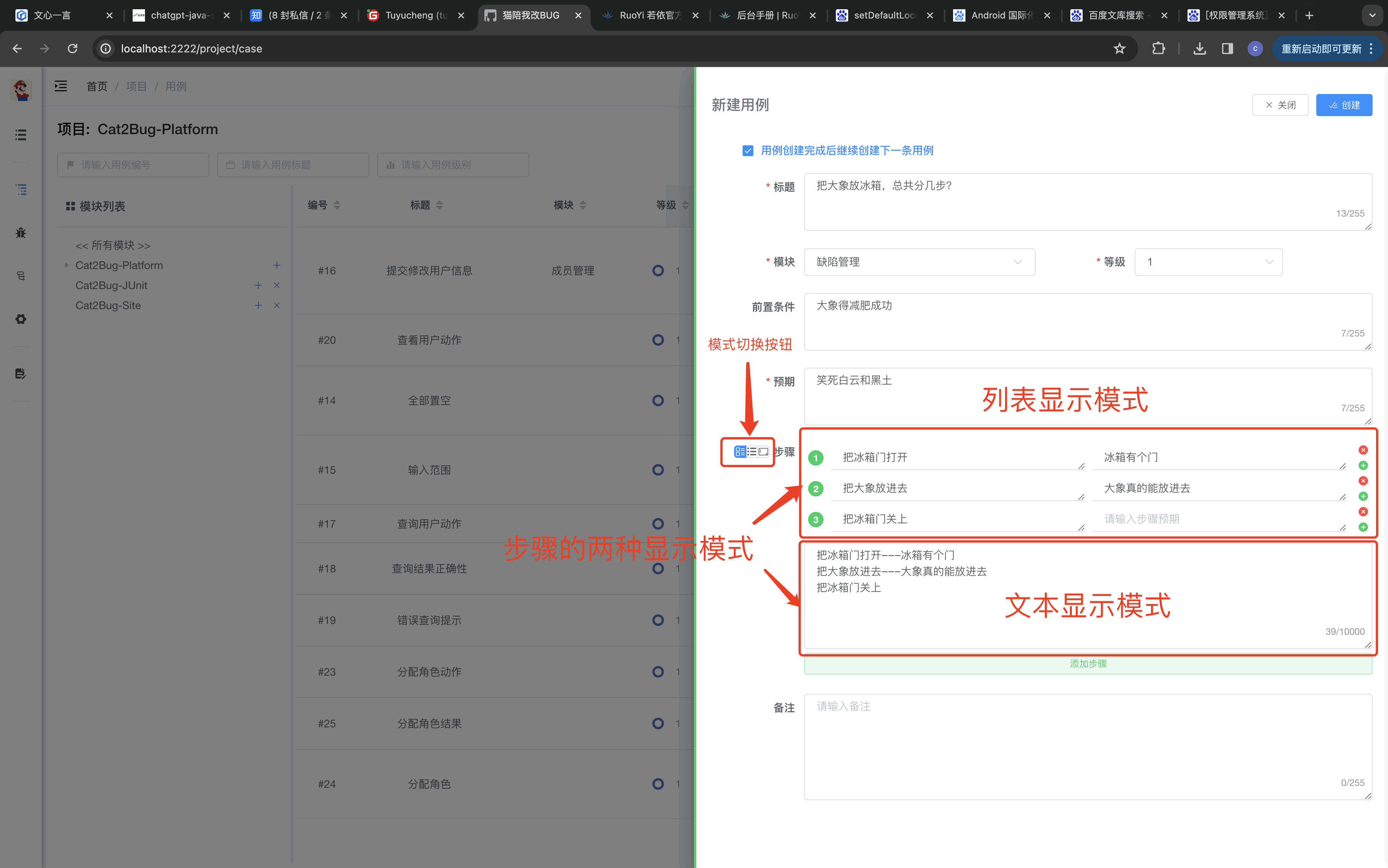This screenshot has width=1388, height=868.
Task: Open the case list icon in sidebar
Action: click(x=21, y=190)
